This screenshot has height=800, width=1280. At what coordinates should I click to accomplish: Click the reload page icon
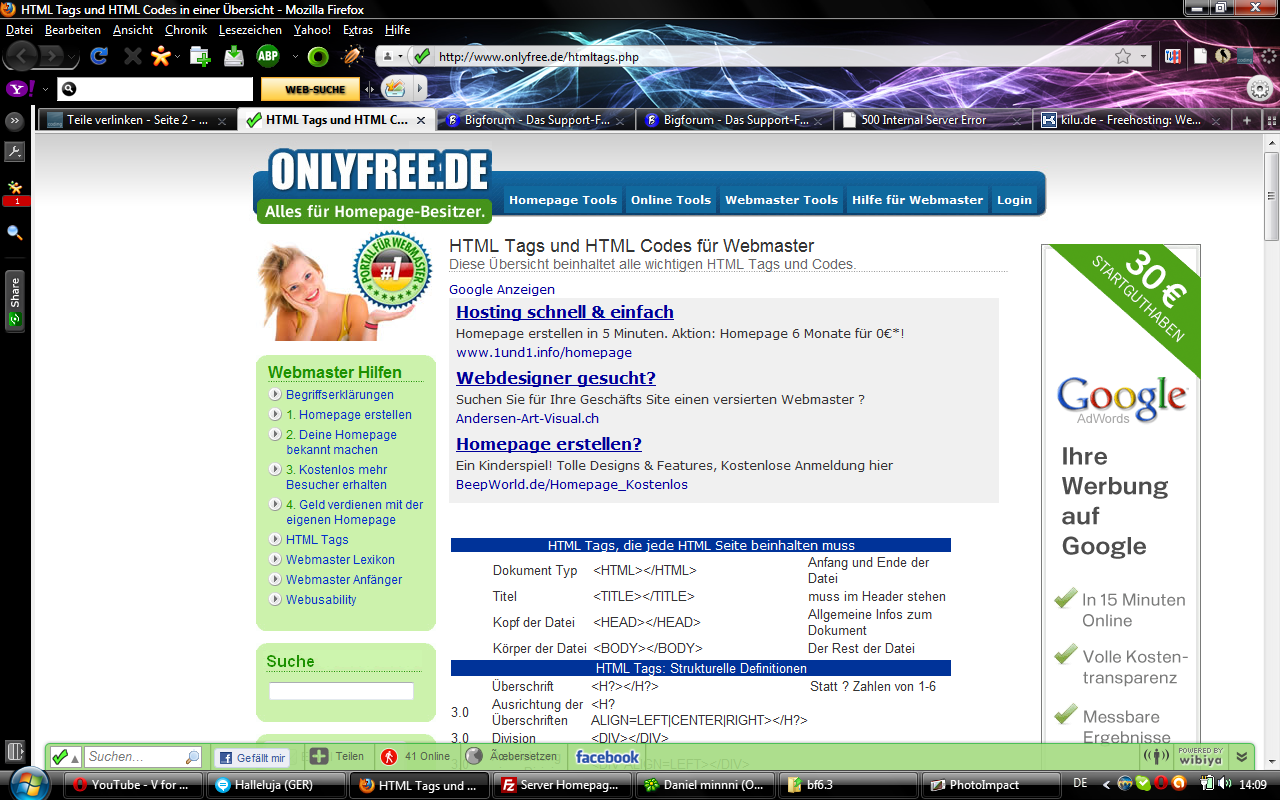(x=99, y=56)
